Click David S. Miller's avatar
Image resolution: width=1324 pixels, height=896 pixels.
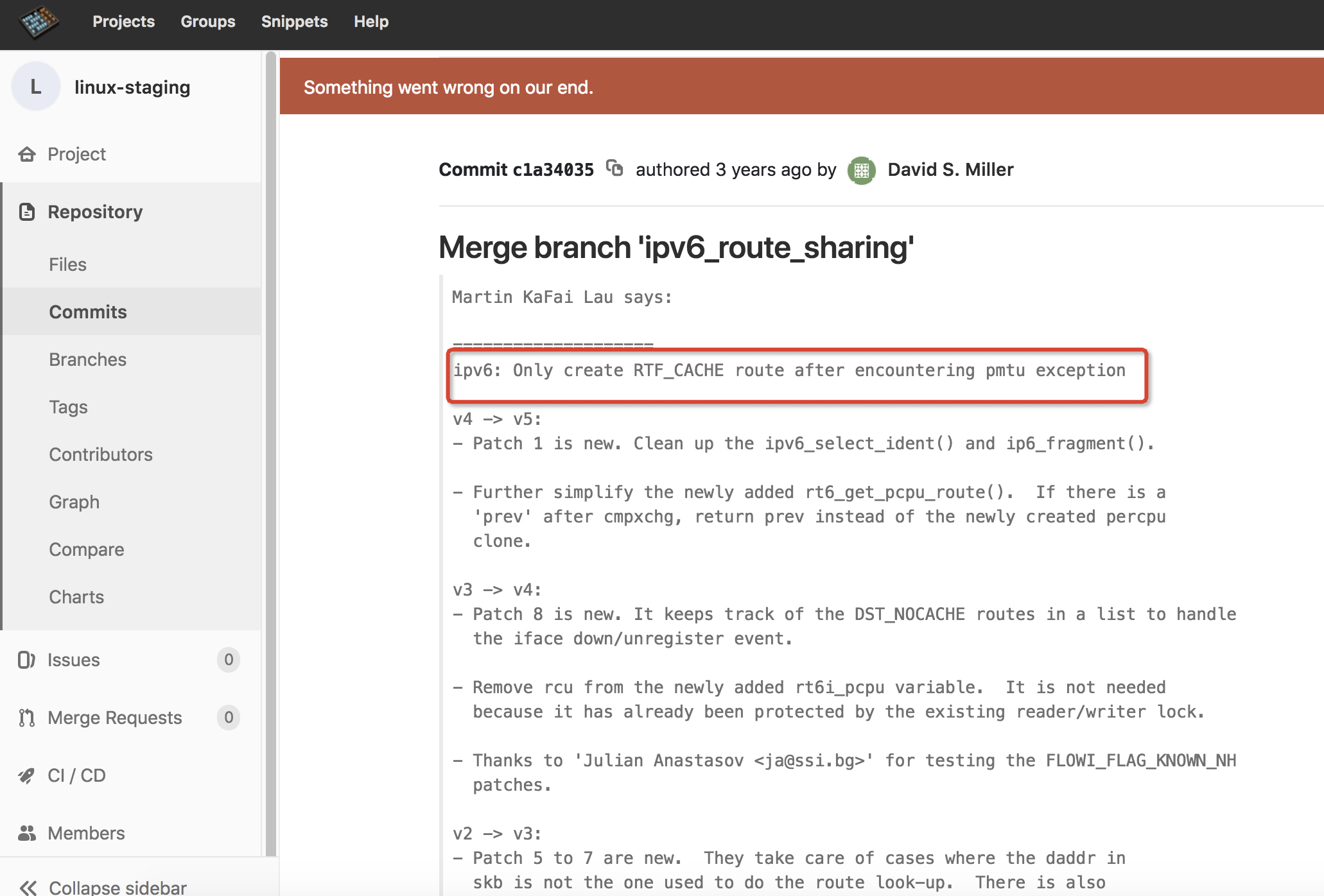tap(862, 170)
